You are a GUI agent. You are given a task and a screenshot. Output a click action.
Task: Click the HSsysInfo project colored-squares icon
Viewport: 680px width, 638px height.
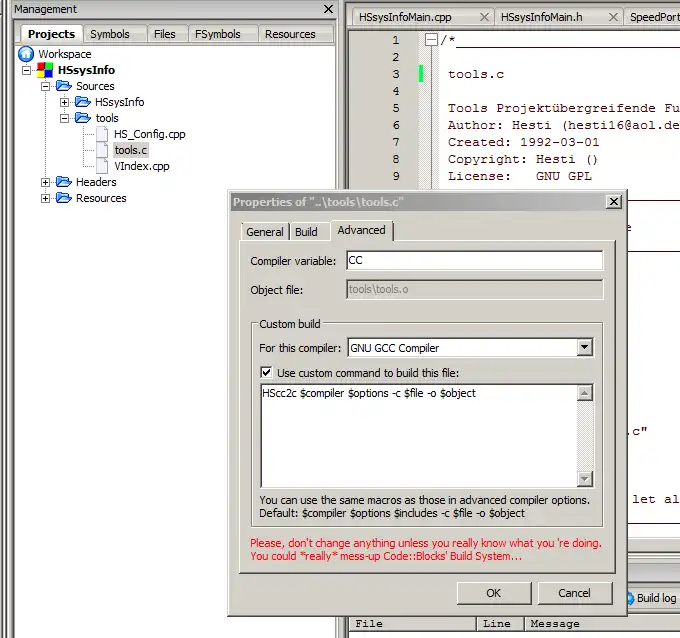[45, 70]
